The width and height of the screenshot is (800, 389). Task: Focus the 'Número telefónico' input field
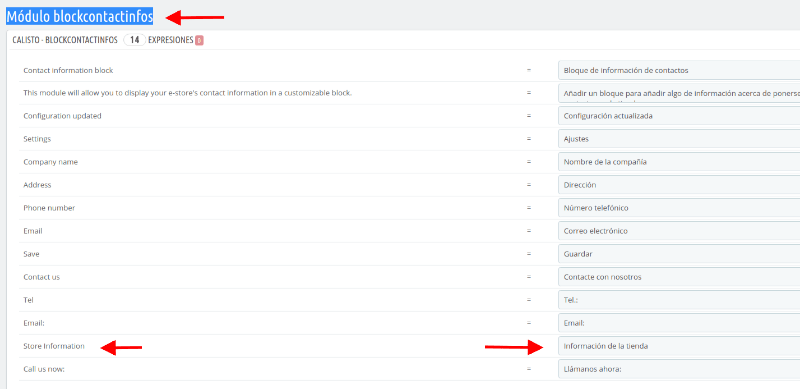coord(679,208)
